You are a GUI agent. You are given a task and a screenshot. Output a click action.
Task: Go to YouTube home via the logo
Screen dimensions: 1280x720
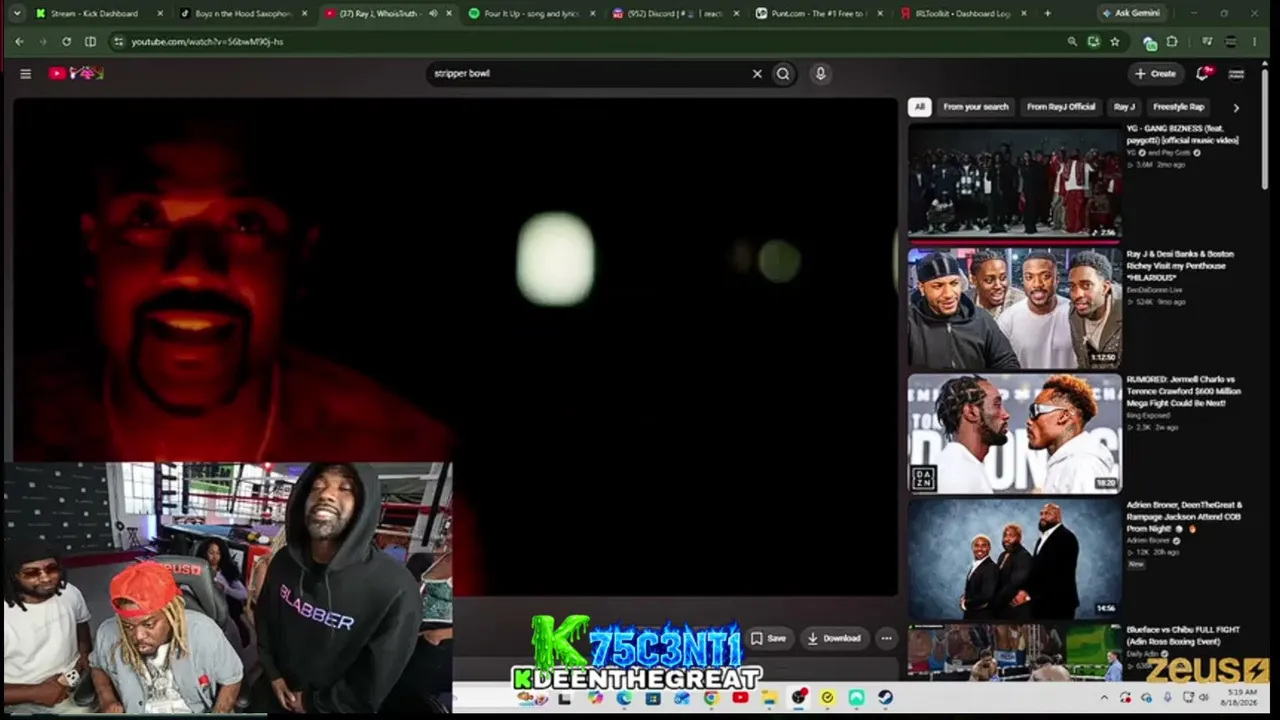tap(76, 73)
